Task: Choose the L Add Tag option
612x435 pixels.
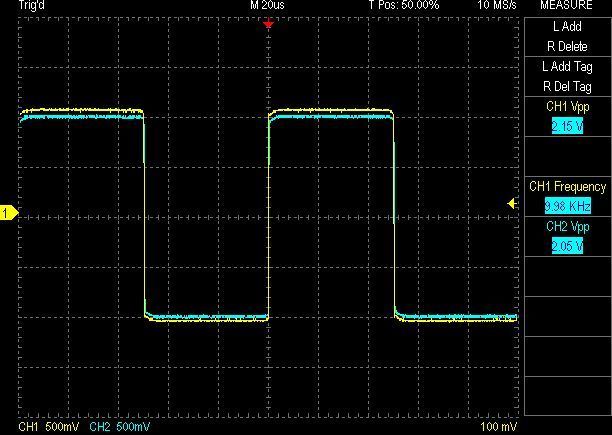Action: tap(567, 67)
